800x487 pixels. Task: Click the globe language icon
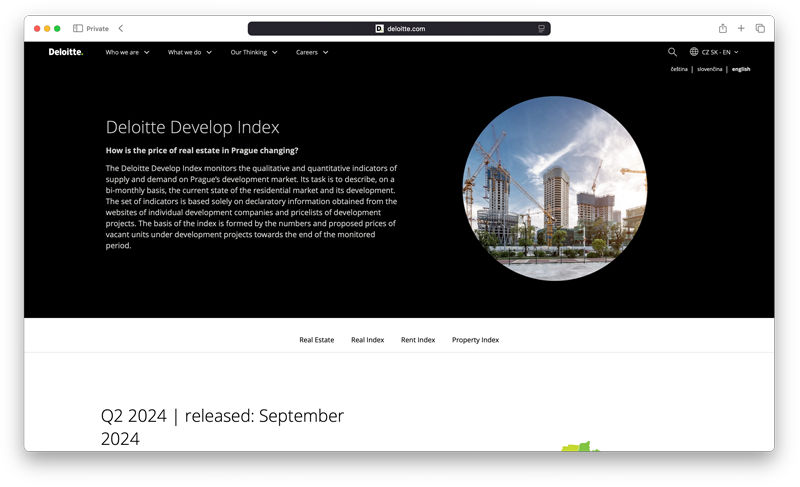[694, 52]
